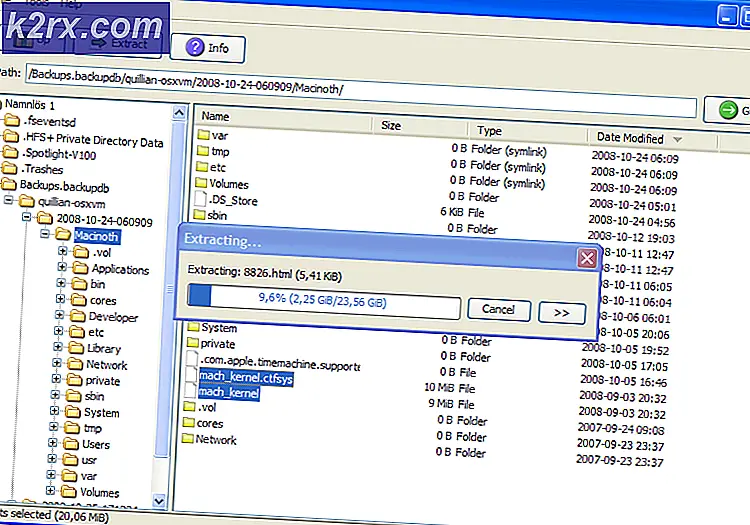The height and width of the screenshot is (525, 750).
Task: Select the mach_kernel.ctfsys file name
Action: point(246,378)
